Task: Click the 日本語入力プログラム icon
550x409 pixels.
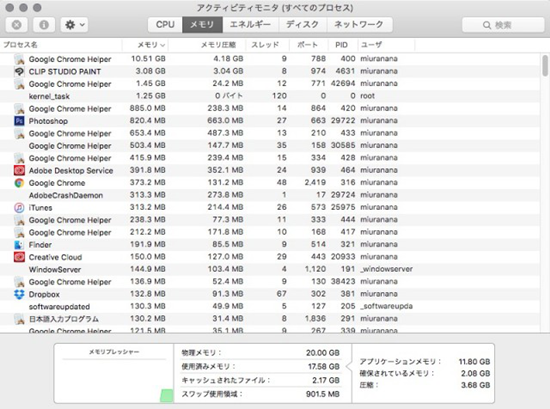Action: point(19,319)
